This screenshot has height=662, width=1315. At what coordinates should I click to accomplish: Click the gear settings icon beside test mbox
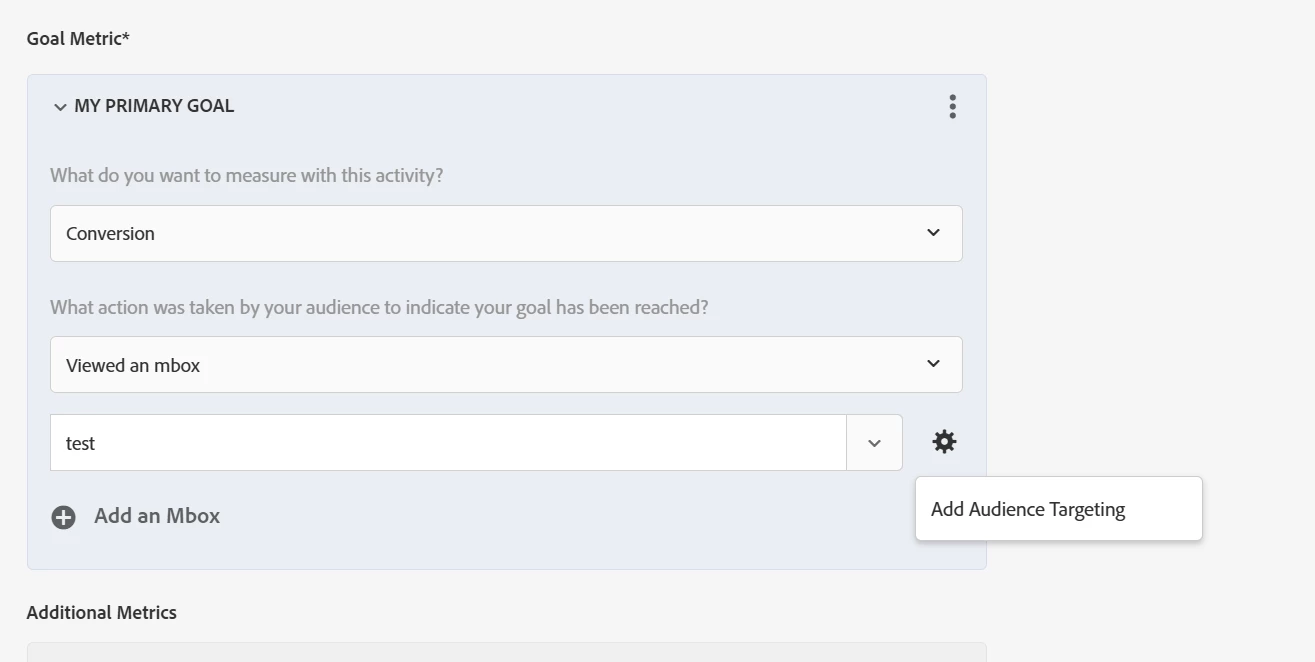tap(944, 442)
